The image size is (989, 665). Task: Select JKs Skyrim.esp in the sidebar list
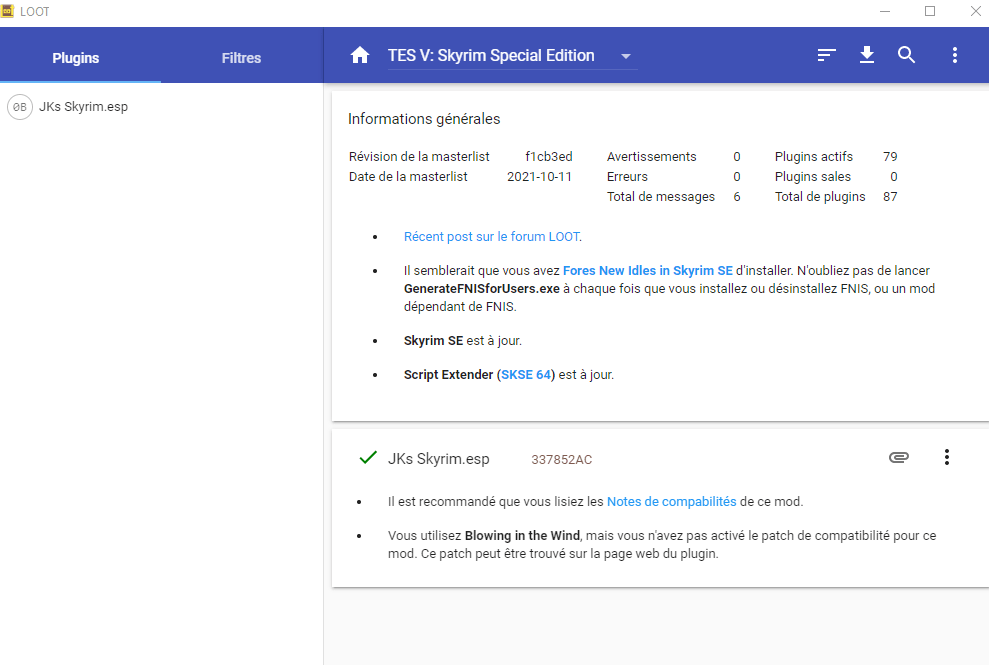[83, 107]
